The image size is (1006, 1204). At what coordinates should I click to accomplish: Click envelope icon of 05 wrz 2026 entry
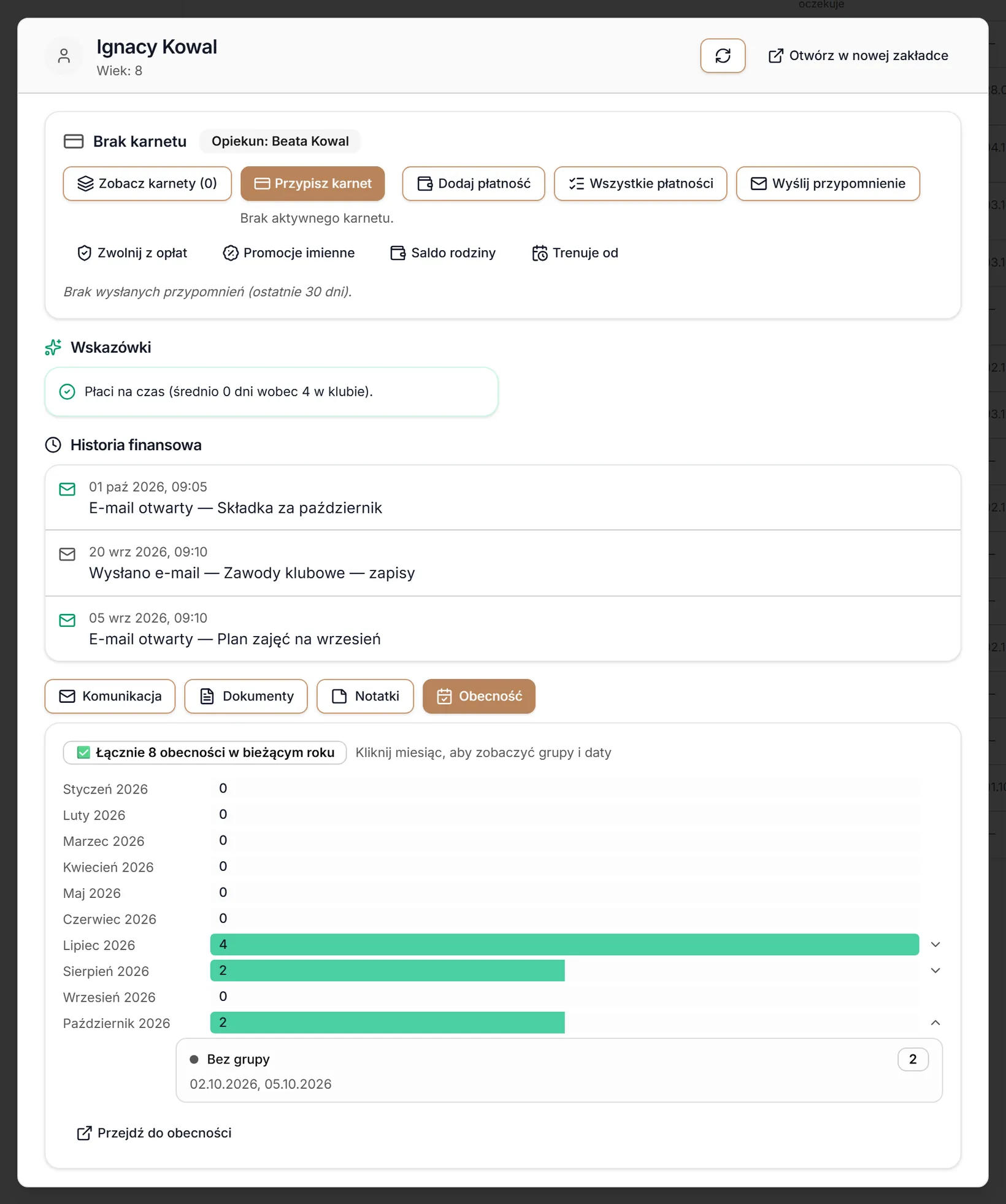[67, 621]
